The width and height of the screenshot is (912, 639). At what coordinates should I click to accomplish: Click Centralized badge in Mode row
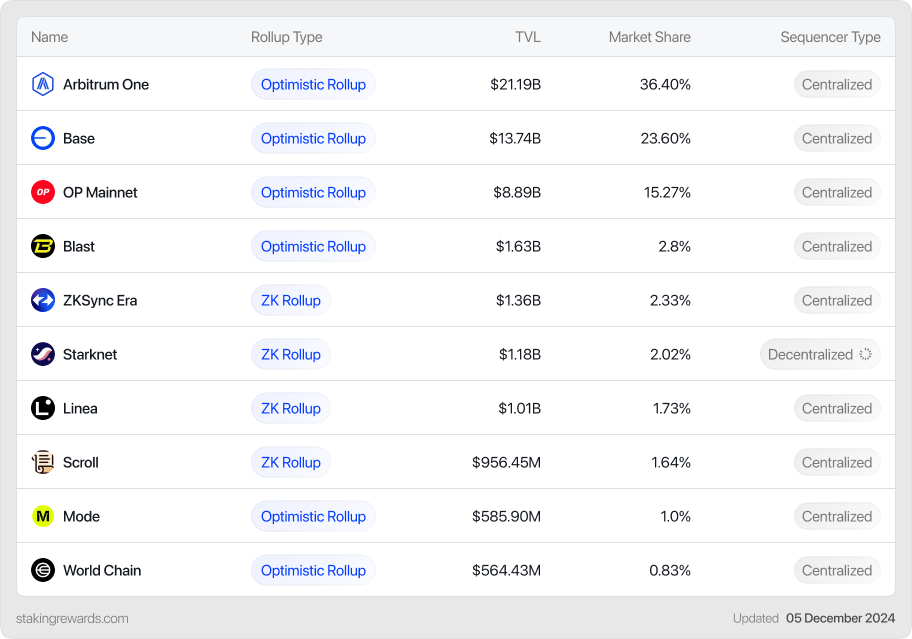tap(837, 516)
